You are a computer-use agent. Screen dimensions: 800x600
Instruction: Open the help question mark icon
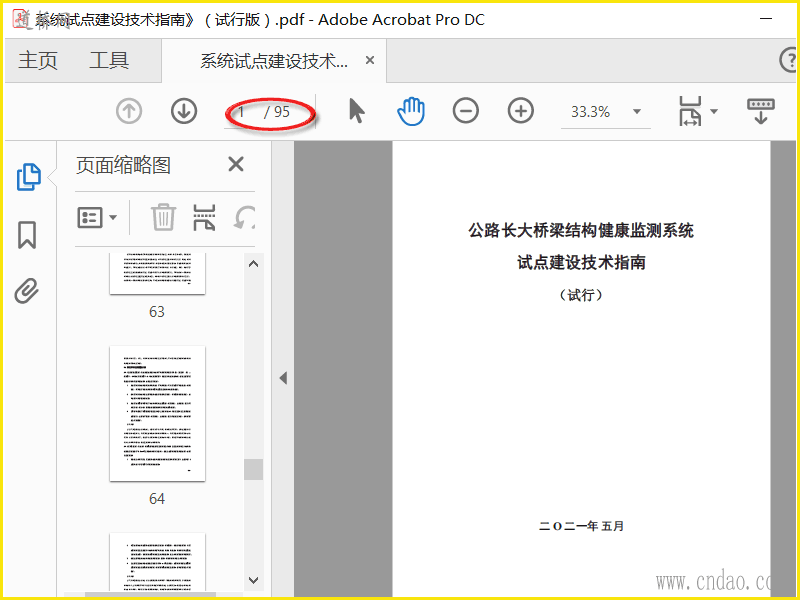[788, 61]
